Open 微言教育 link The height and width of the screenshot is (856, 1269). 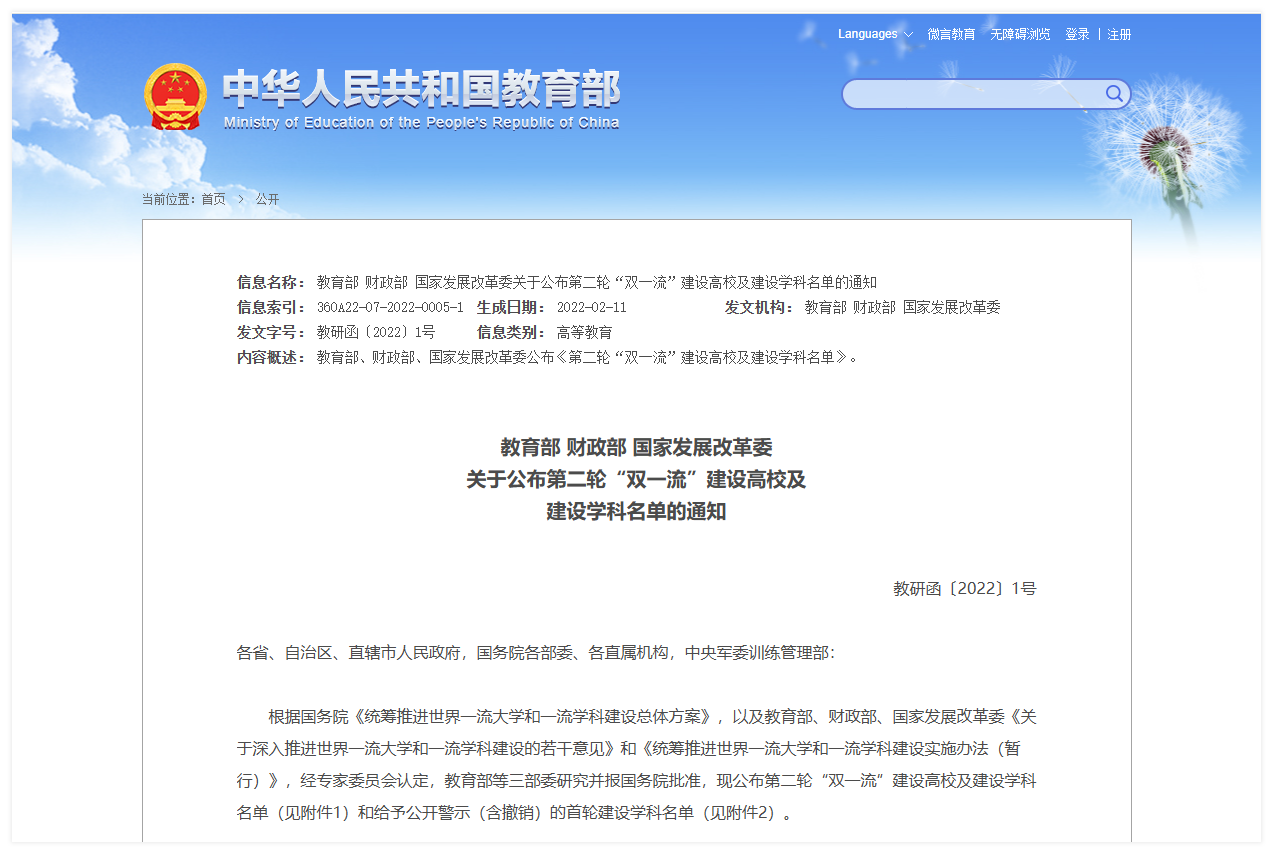tap(951, 34)
